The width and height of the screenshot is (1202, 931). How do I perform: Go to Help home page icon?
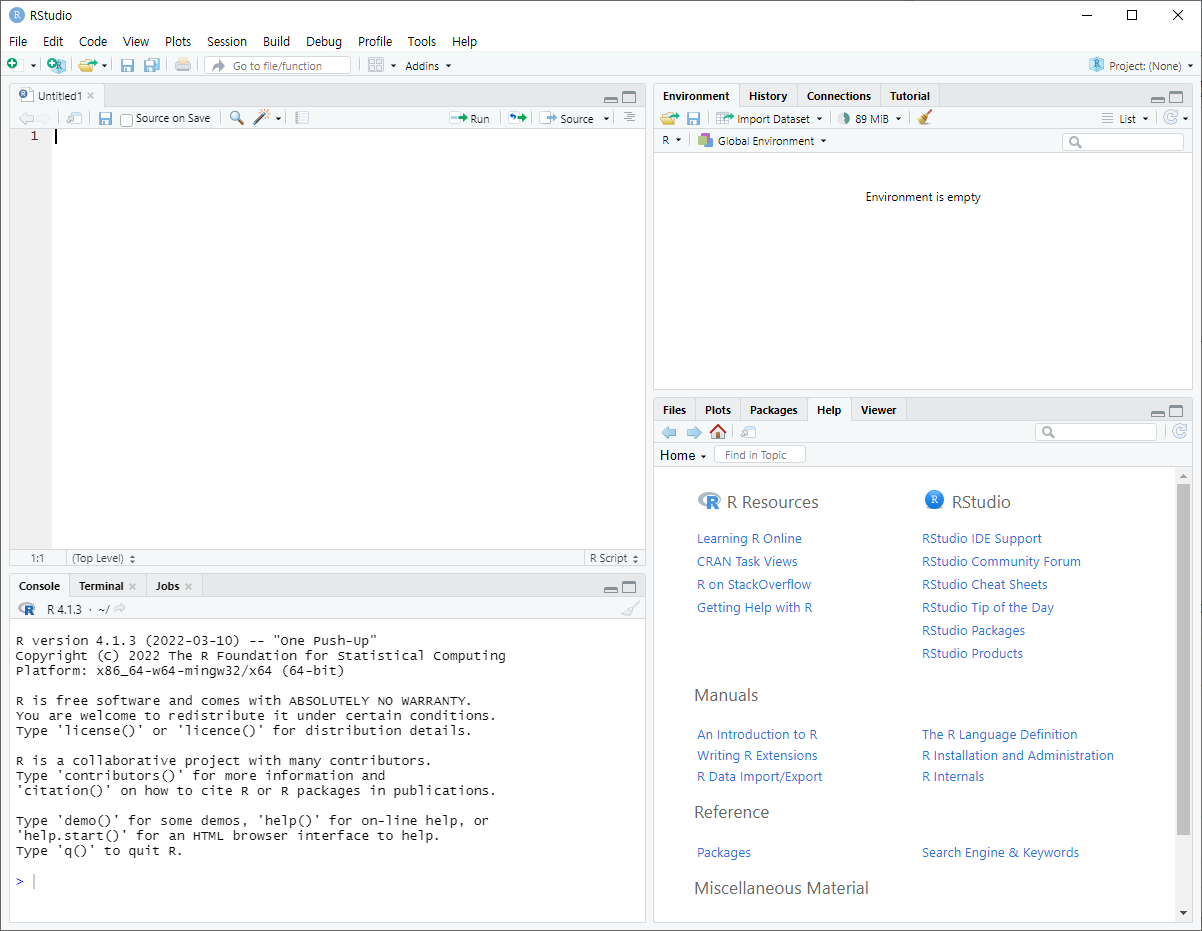click(718, 432)
